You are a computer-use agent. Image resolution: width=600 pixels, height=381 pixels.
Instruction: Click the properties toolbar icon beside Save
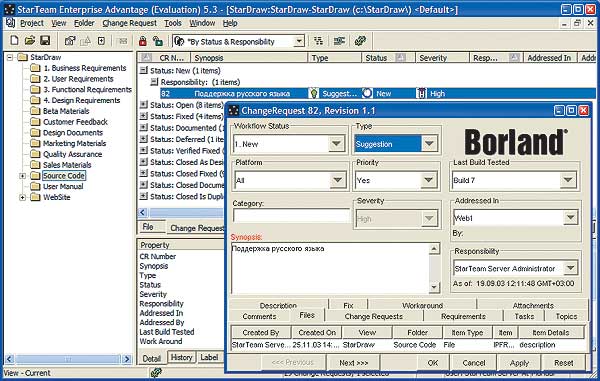point(70,41)
